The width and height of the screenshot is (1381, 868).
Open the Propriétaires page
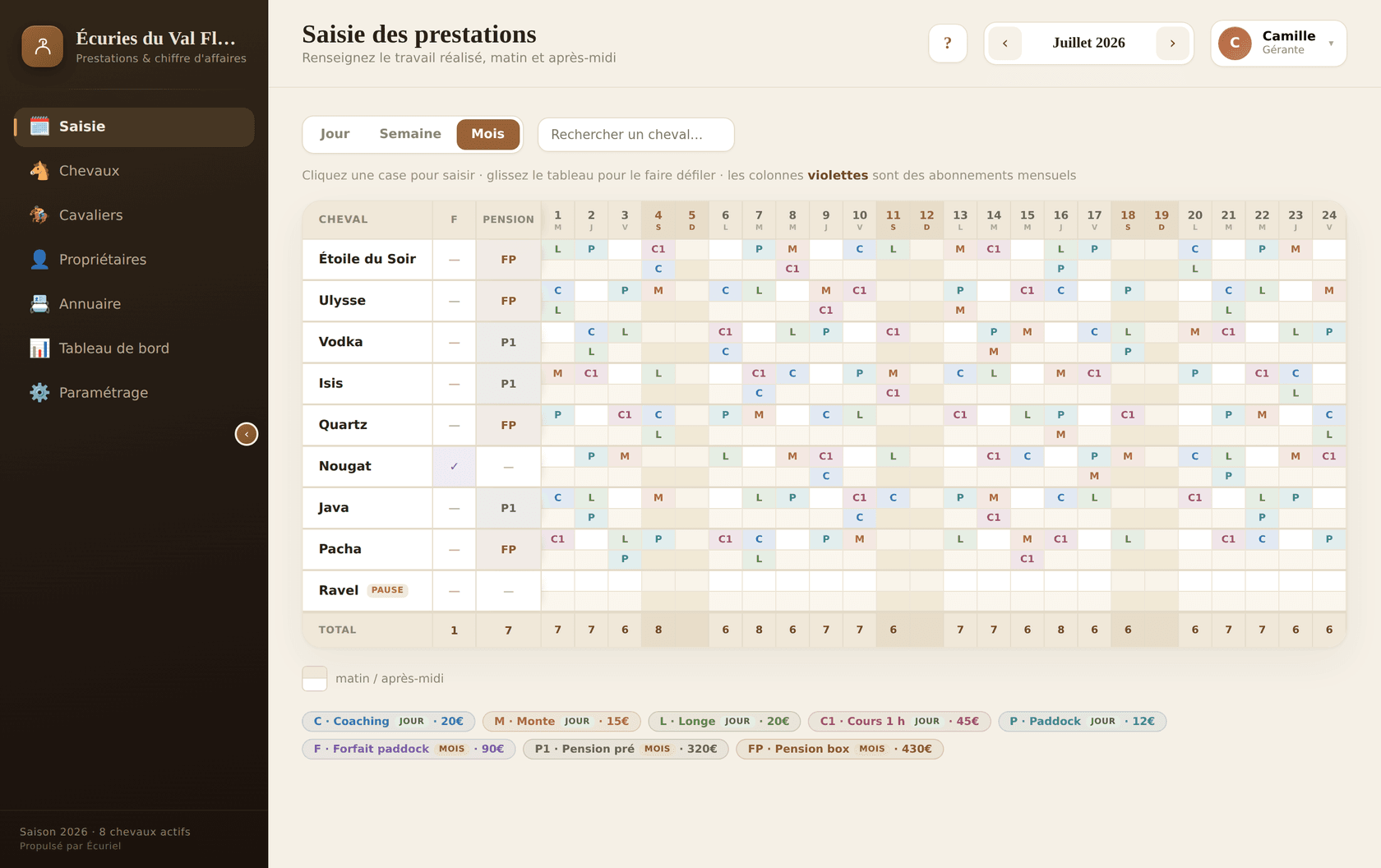[x=134, y=260]
